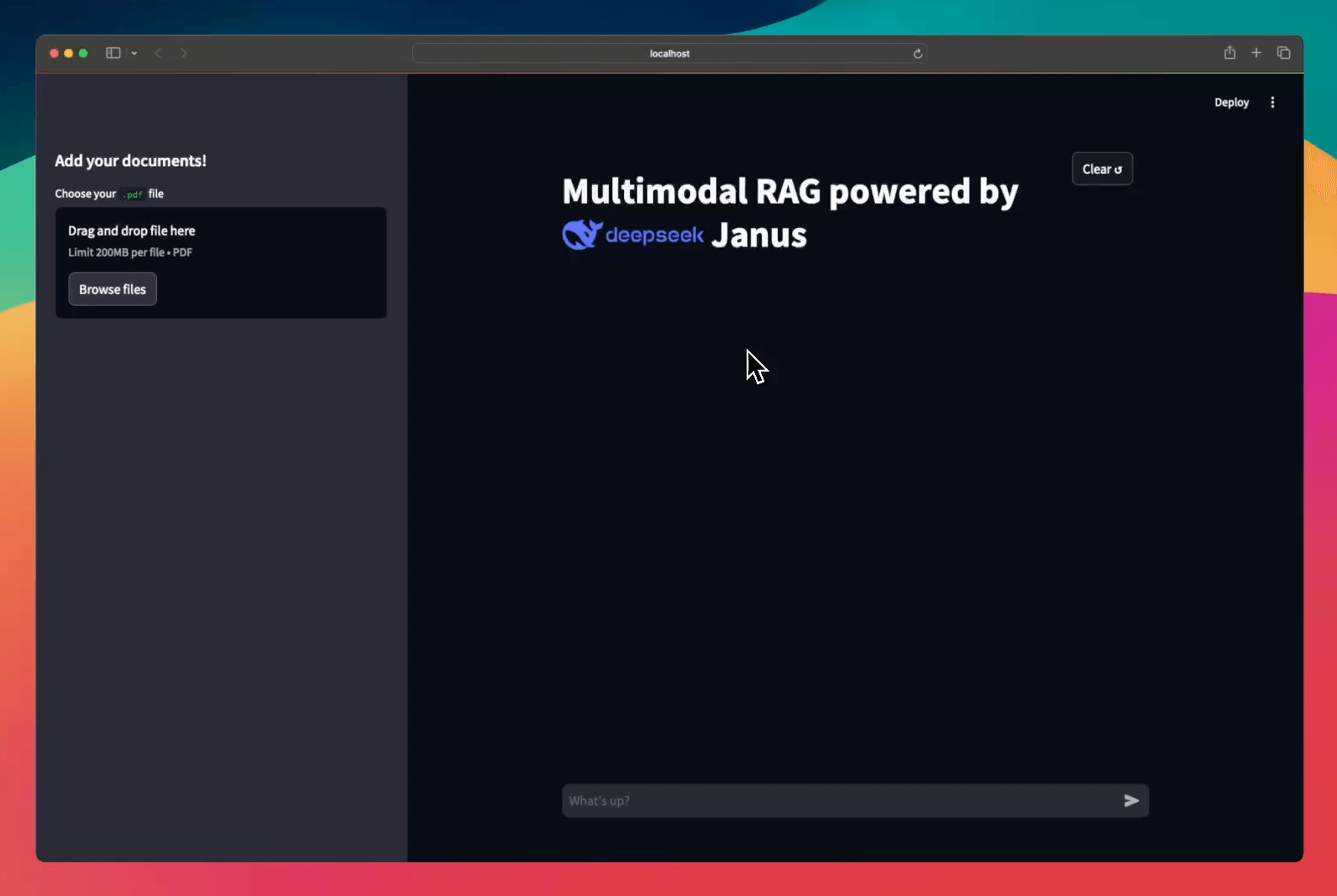Image resolution: width=1337 pixels, height=896 pixels.
Task: Click the yellow minimize window button
Action: point(68,53)
